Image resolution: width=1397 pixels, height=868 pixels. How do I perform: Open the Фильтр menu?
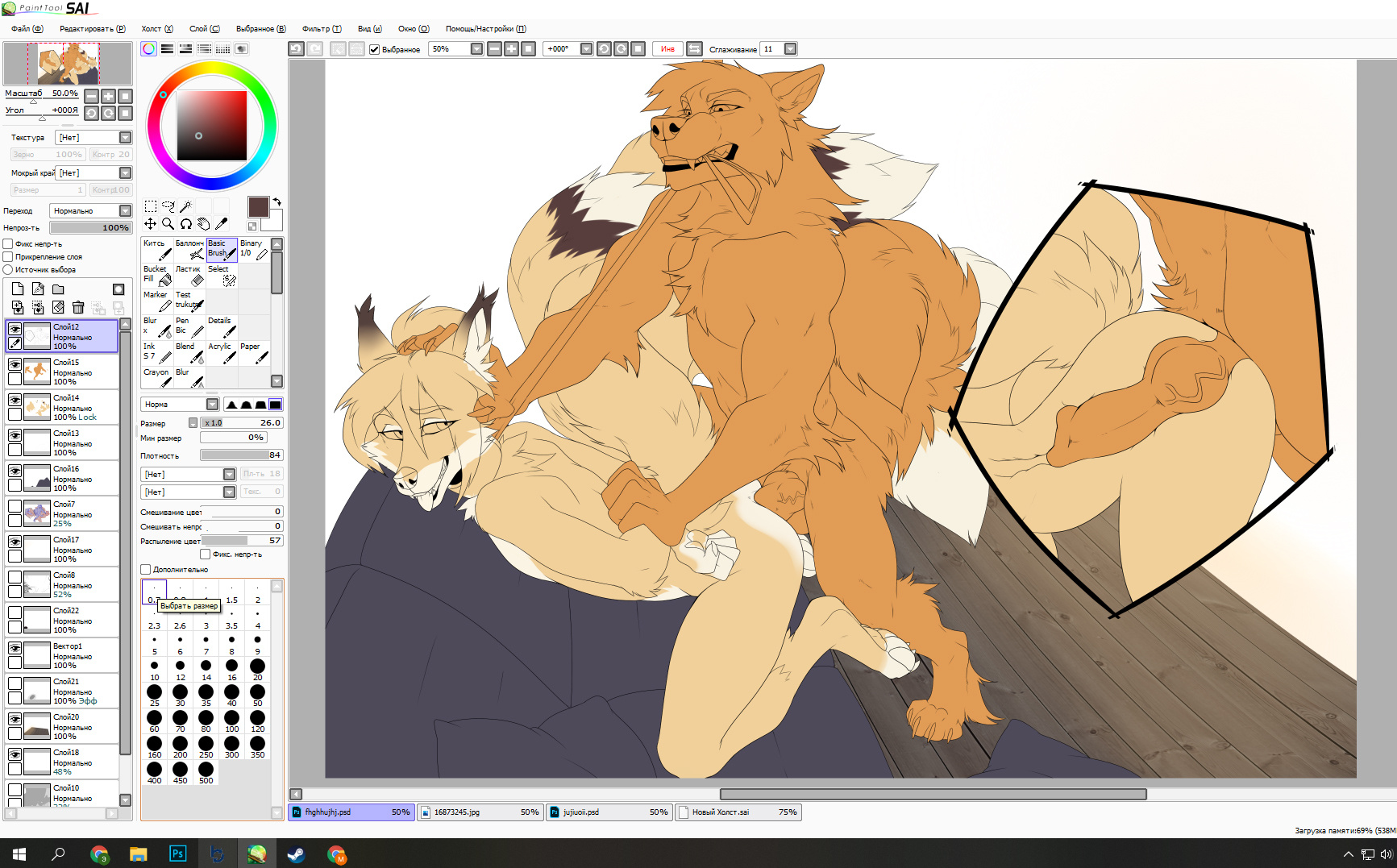(321, 29)
